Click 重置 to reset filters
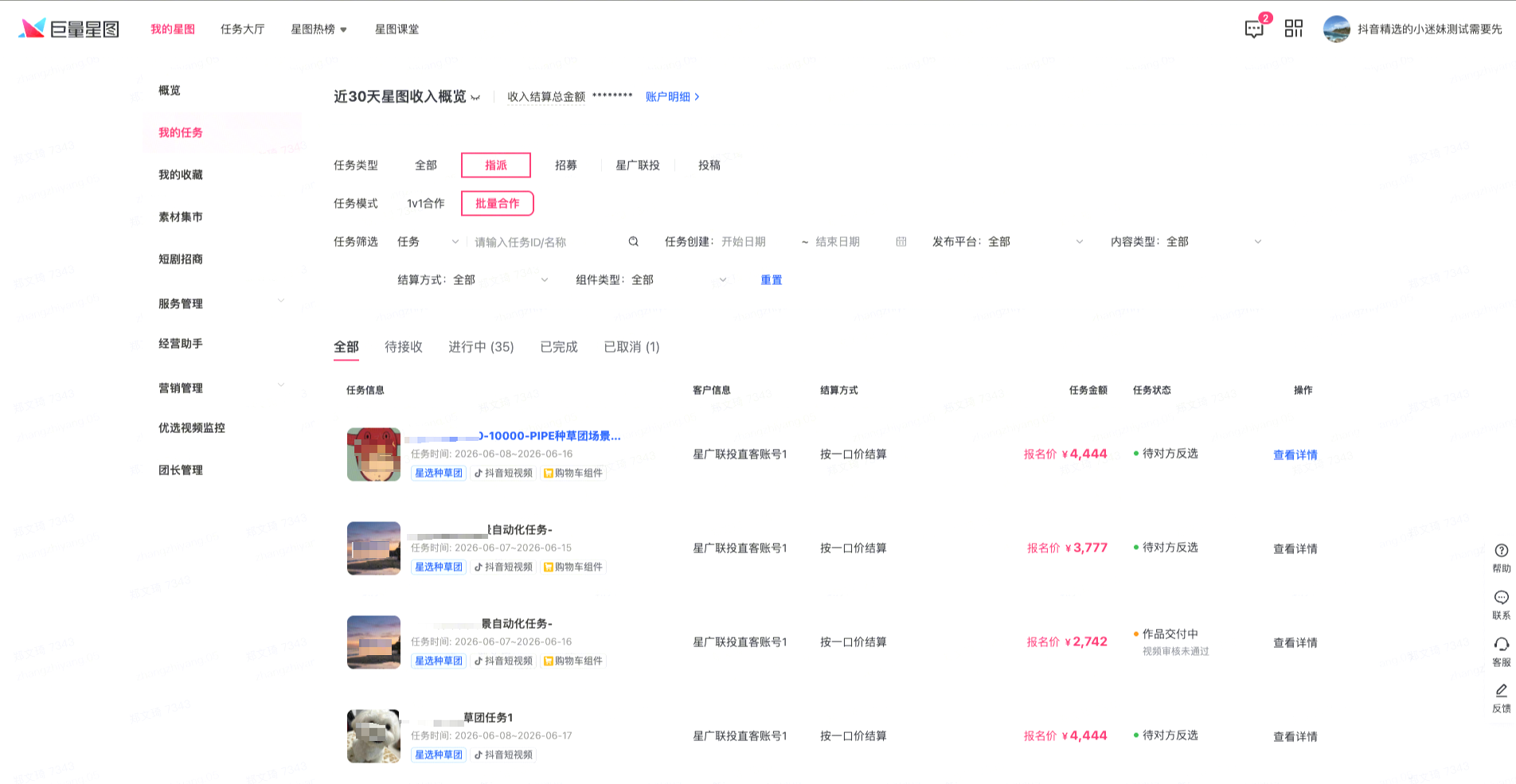 coord(772,279)
